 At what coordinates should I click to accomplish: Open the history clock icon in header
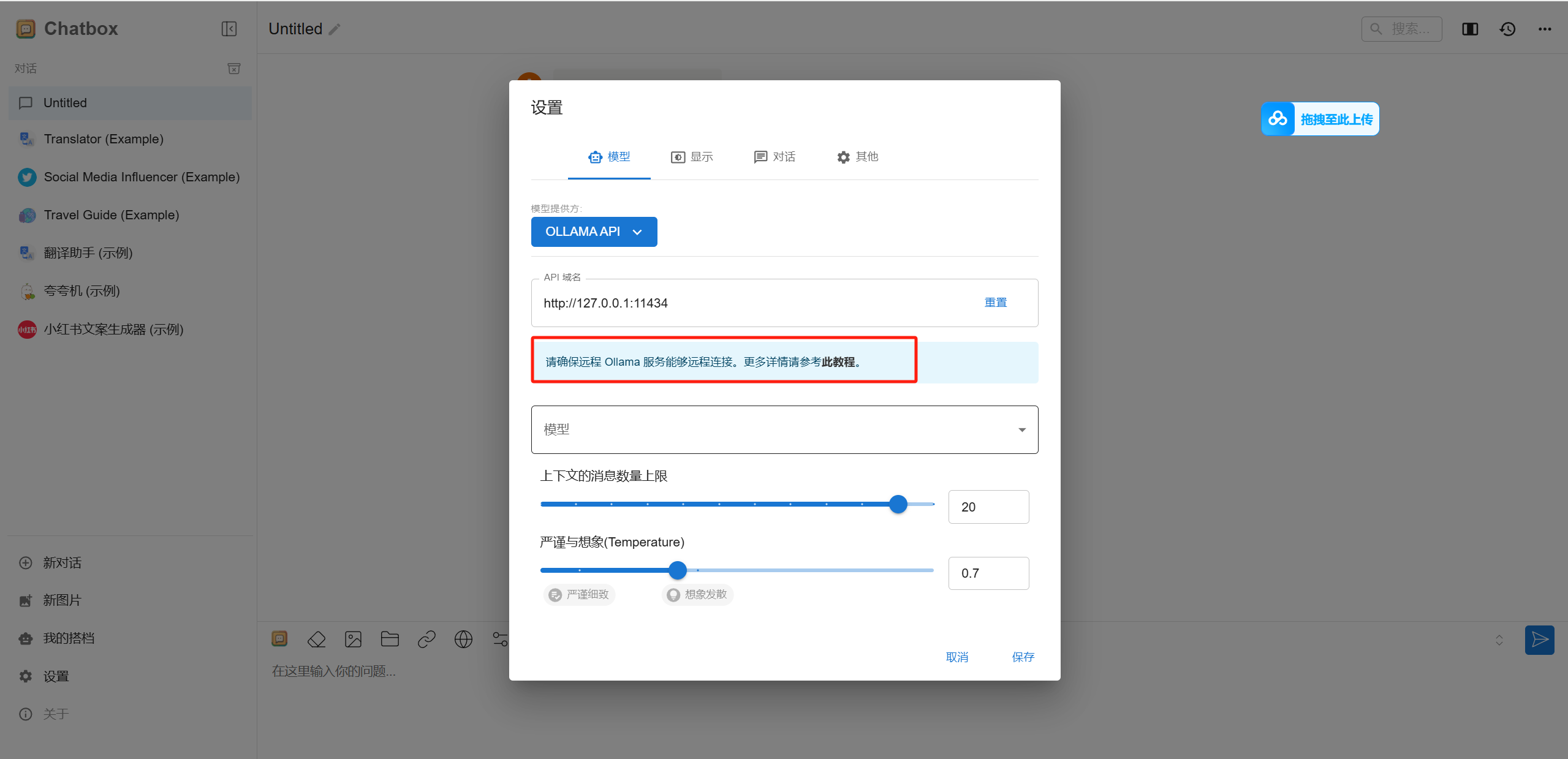[x=1507, y=29]
